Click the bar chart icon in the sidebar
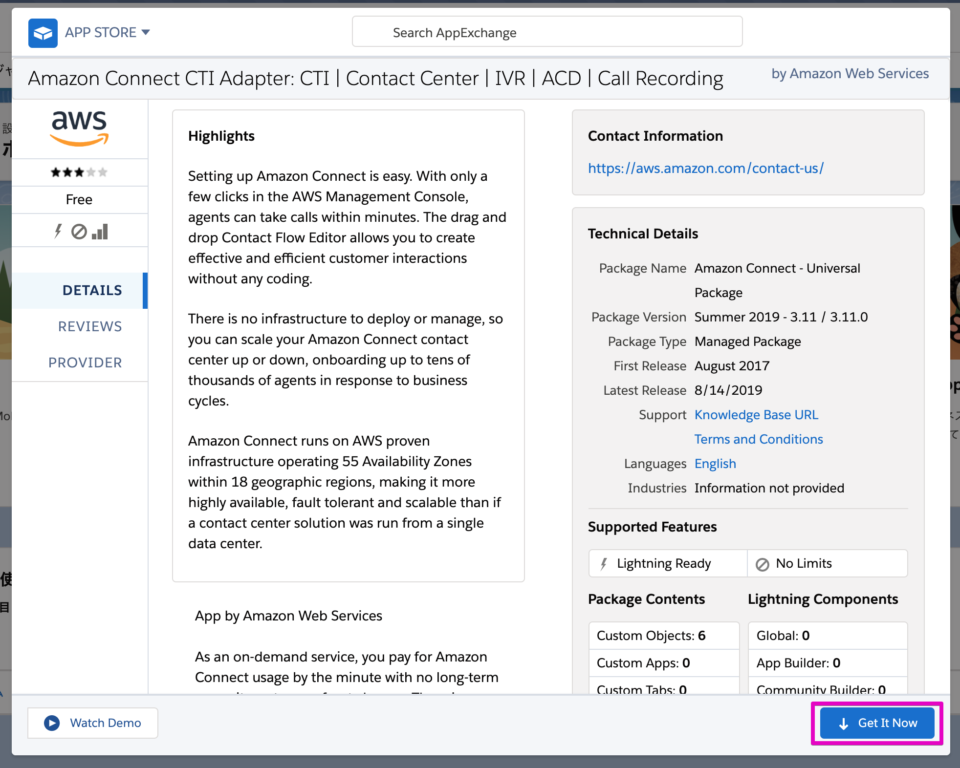The height and width of the screenshot is (768, 960). click(100, 231)
